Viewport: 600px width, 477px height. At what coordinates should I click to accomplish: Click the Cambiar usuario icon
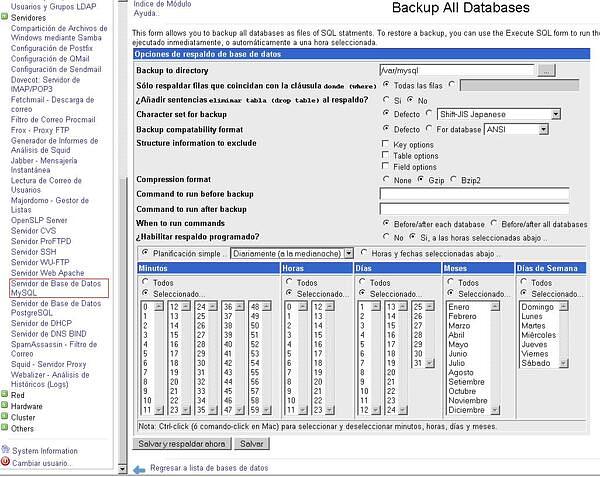(5, 463)
